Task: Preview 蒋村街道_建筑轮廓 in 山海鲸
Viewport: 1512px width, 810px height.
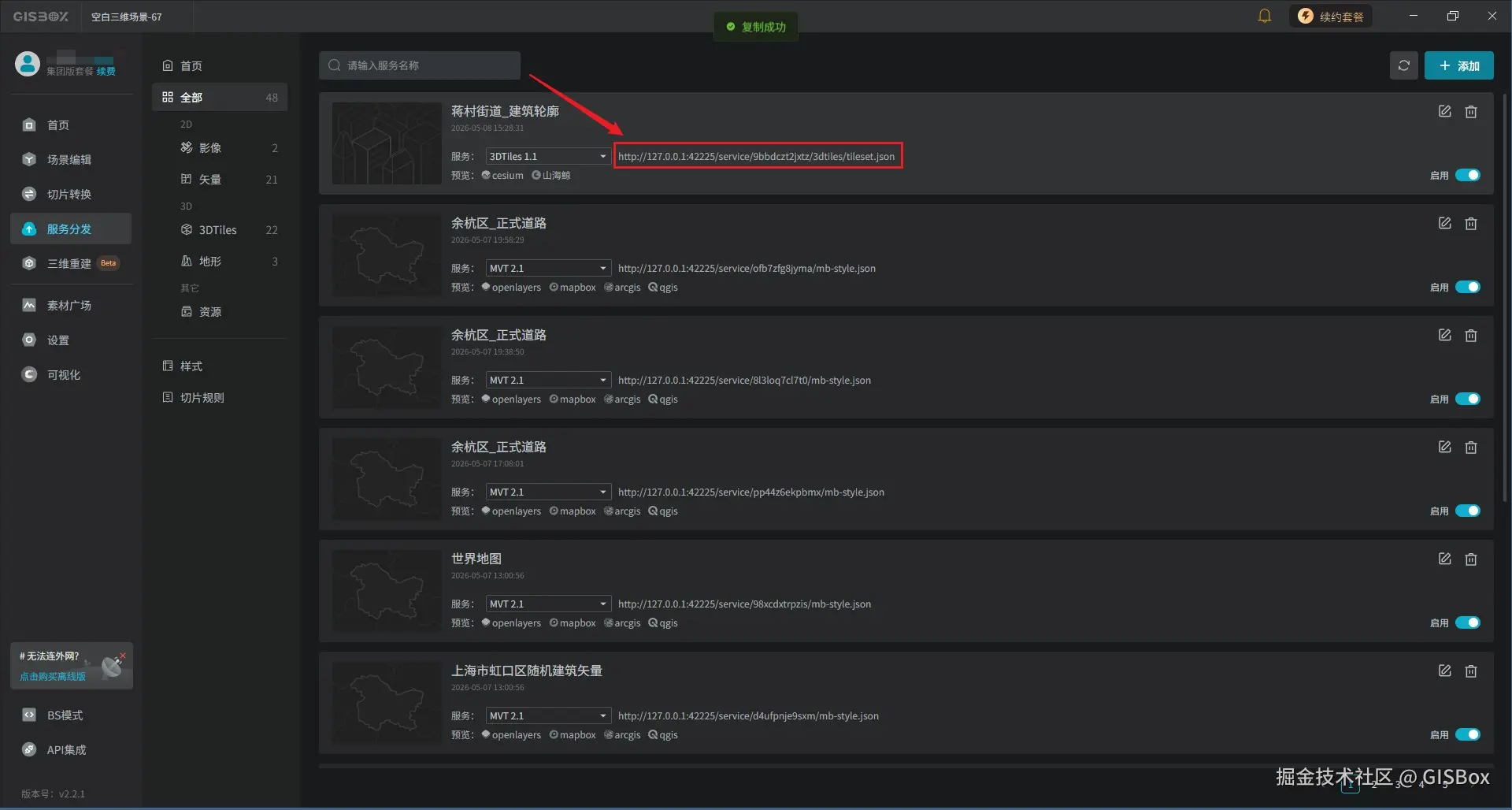Action: [551, 175]
